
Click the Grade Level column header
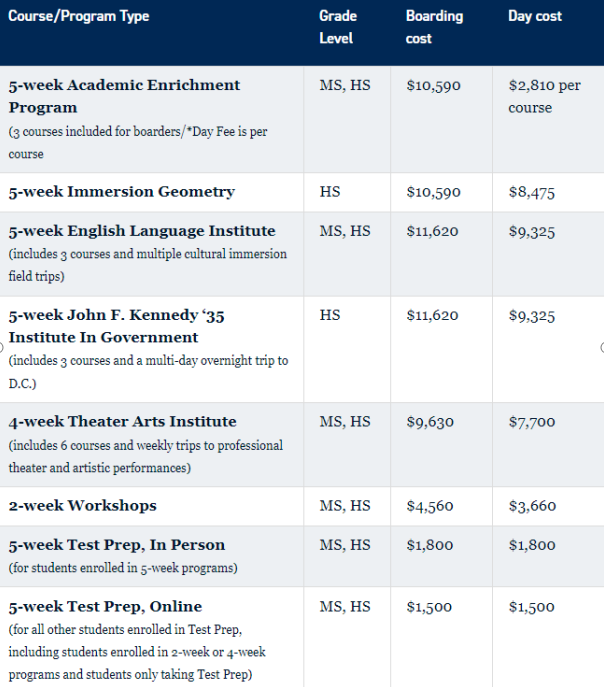(336, 27)
